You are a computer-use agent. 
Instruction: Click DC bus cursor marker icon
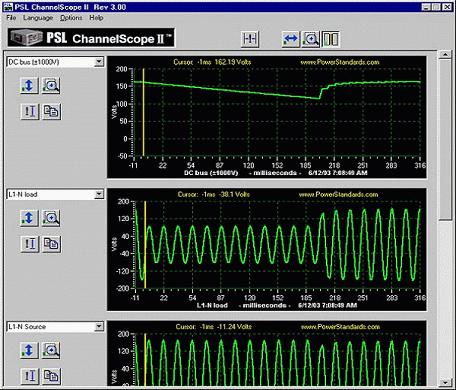pyautogui.click(x=30, y=111)
